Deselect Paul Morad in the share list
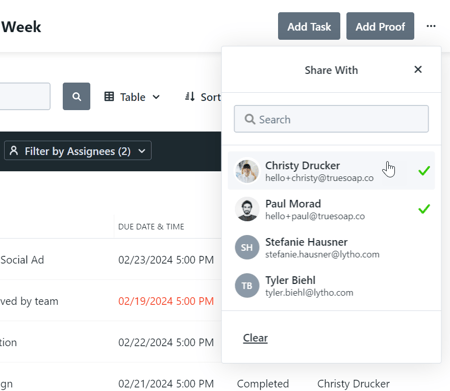 coord(331,209)
